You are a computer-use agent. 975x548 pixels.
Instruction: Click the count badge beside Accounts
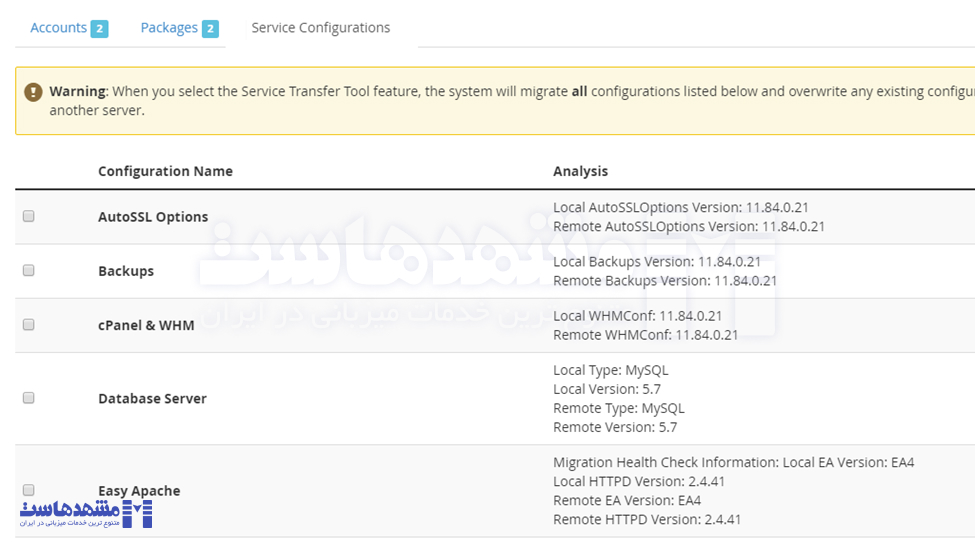99,29
